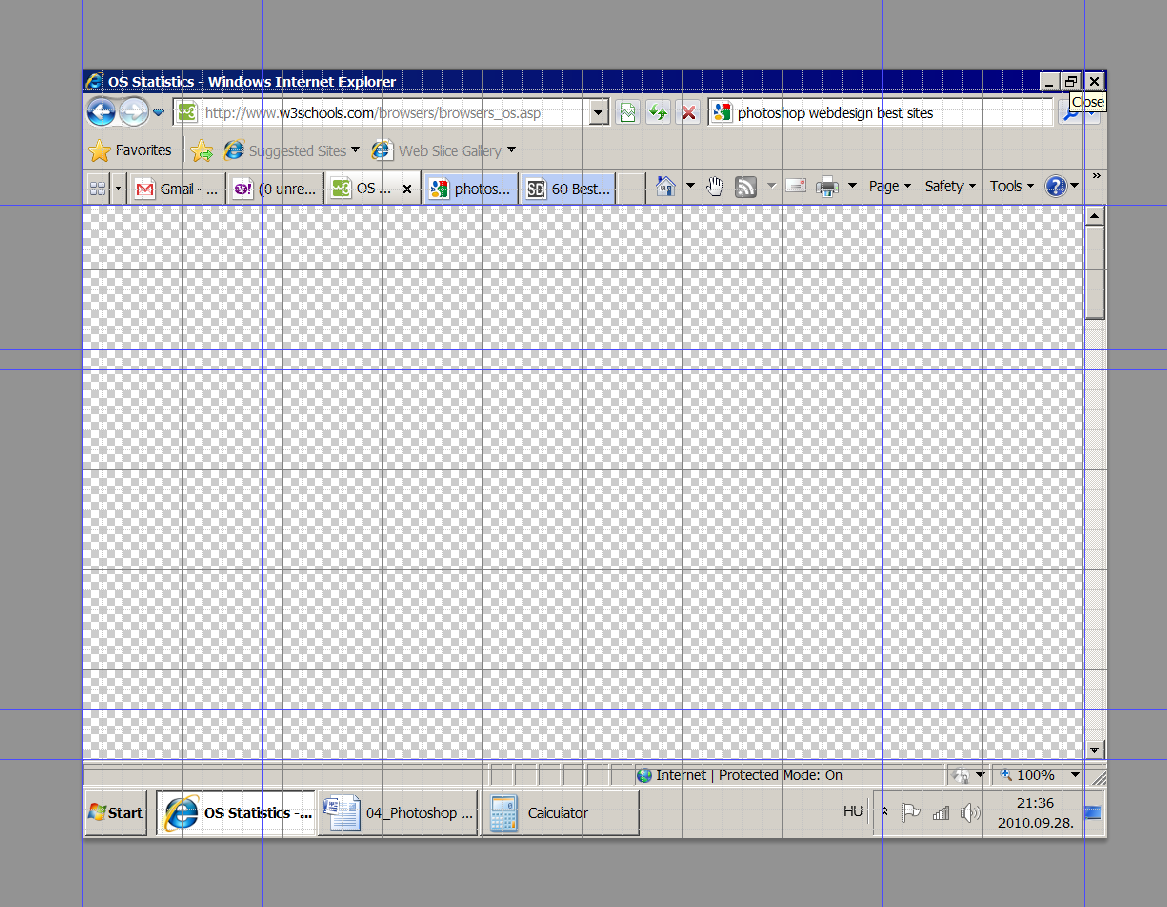Open OS Statistics taskbar button
Image resolution: width=1167 pixels, height=907 pixels.
236,813
